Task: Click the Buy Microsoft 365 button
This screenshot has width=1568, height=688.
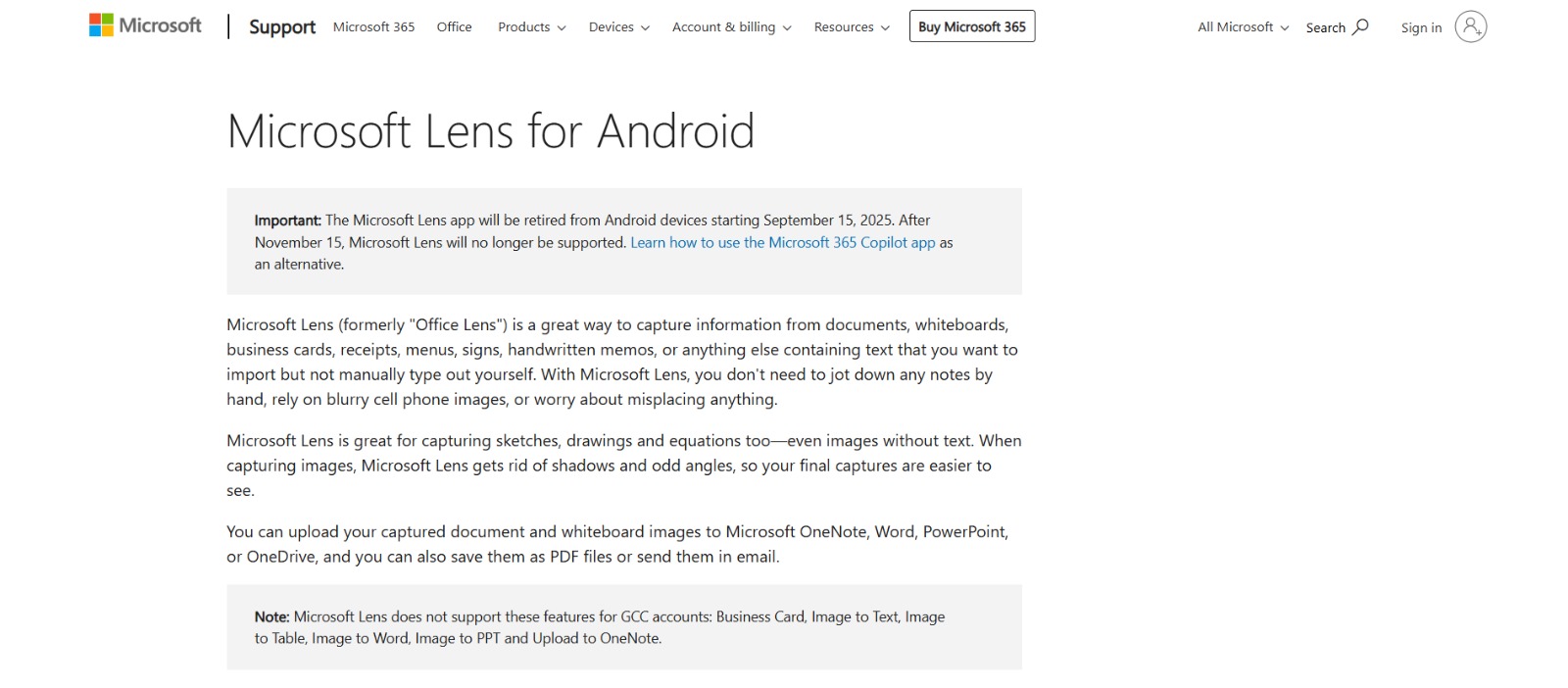Action: tap(972, 26)
